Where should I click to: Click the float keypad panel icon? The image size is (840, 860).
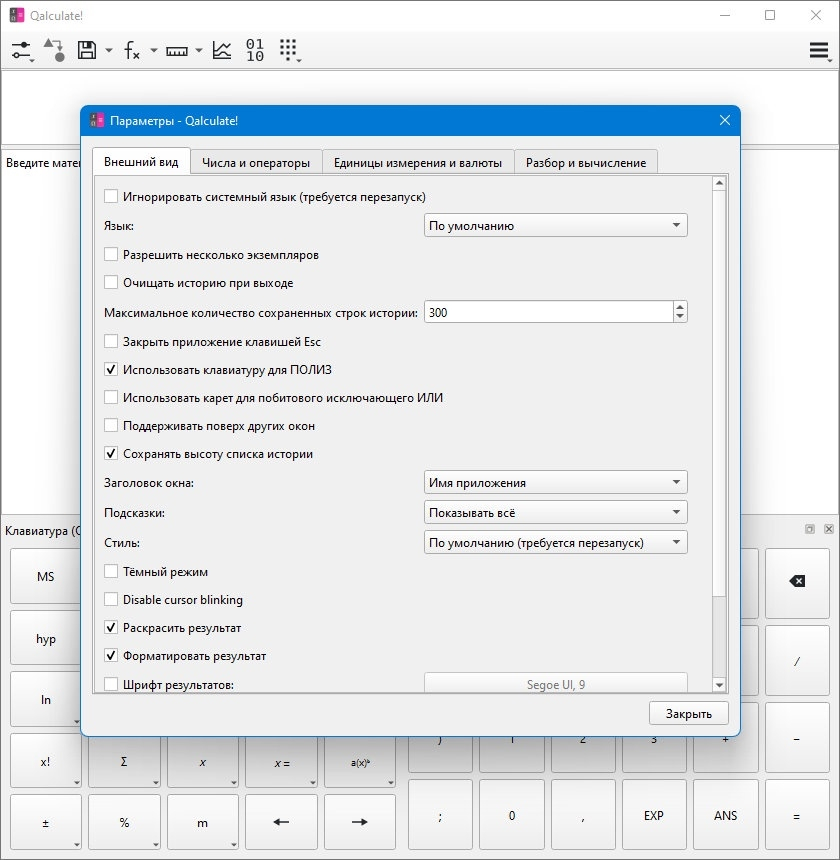tap(810, 529)
